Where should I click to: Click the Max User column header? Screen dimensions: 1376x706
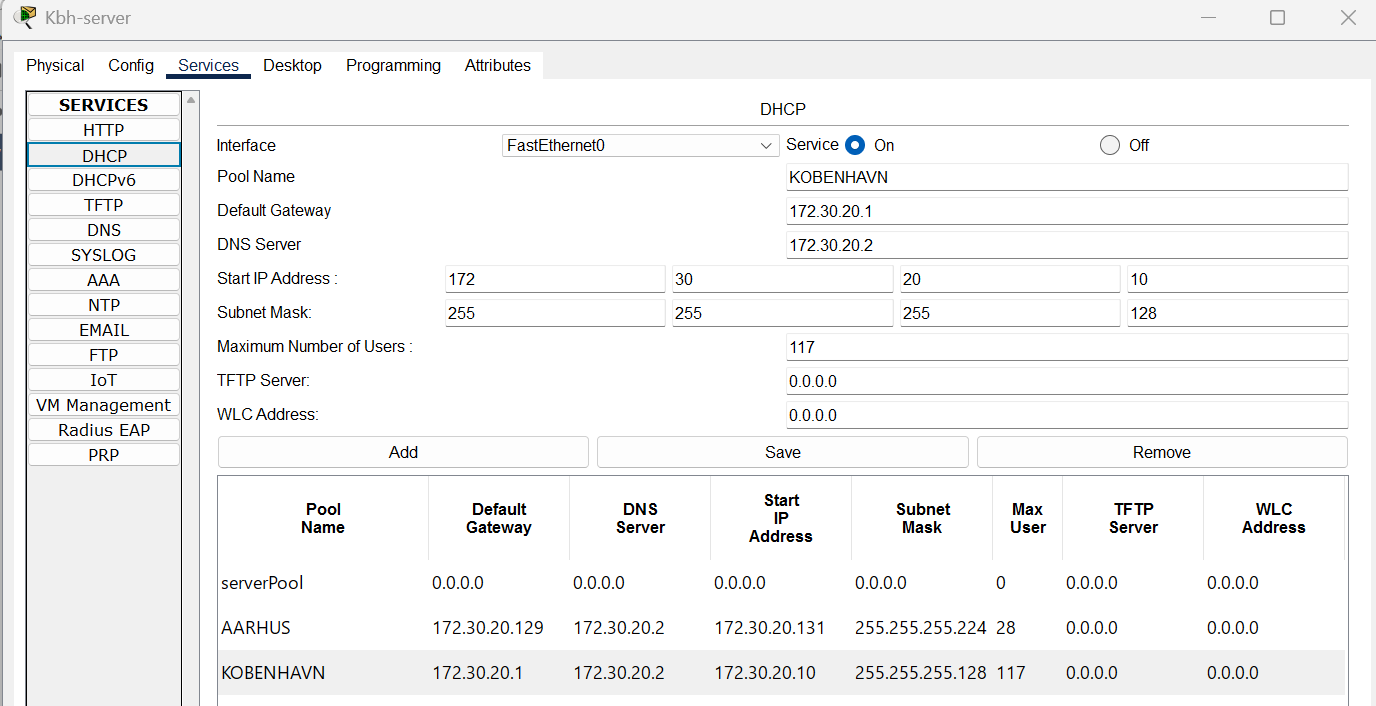[x=1027, y=518]
